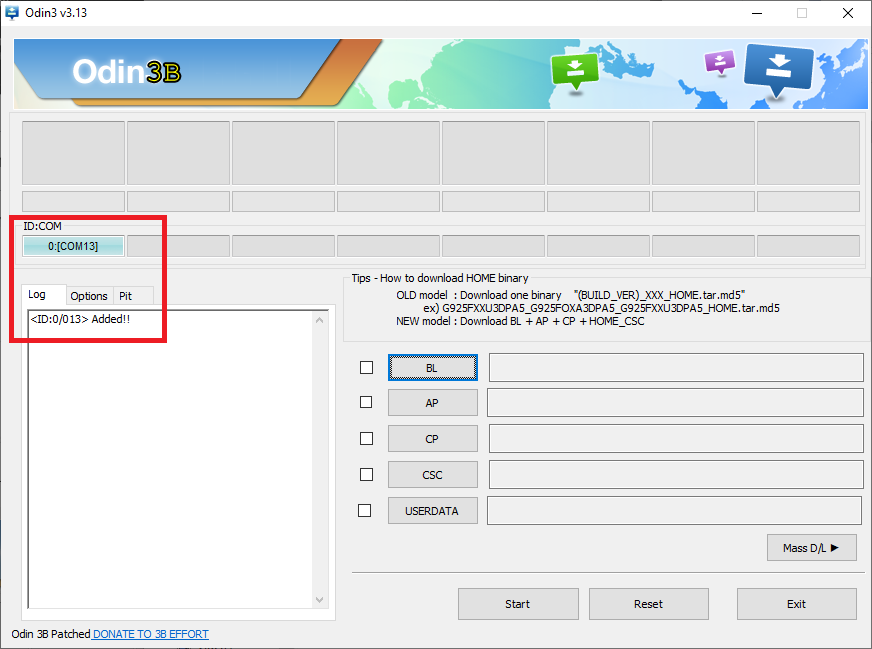
Task: Click the green download arrow banner icon
Action: click(575, 70)
